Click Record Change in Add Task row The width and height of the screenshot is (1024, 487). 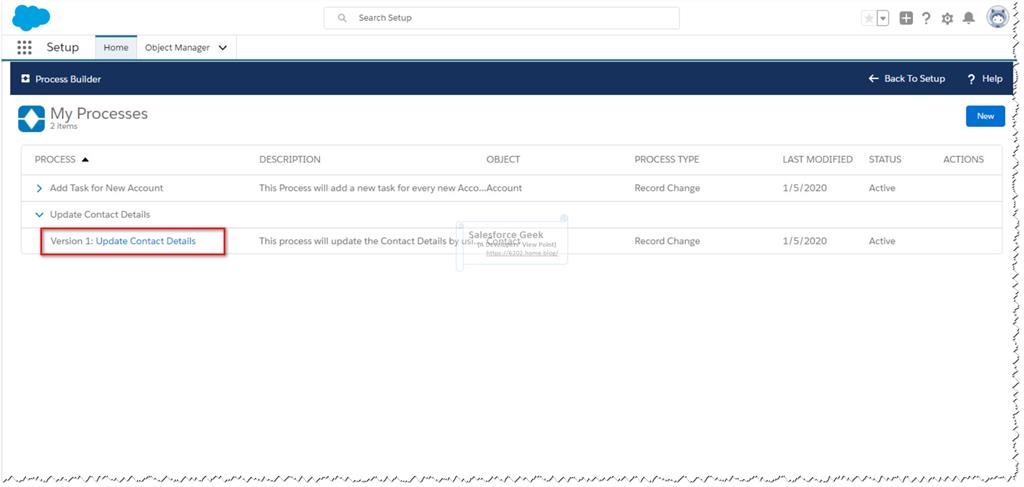(x=667, y=188)
